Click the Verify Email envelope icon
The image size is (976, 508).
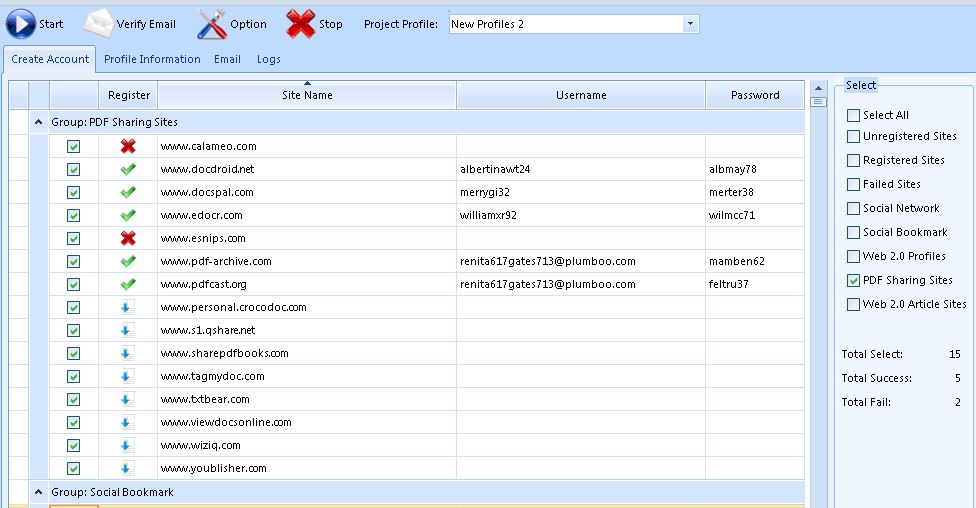pos(98,24)
